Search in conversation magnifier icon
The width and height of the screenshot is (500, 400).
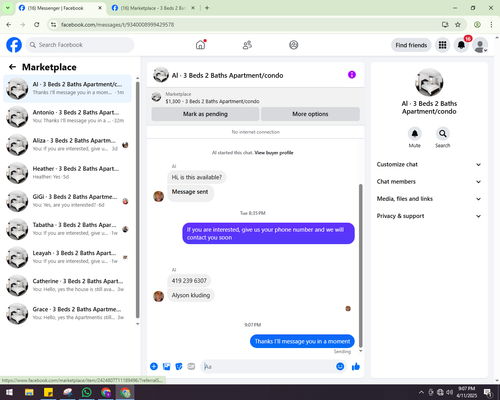(x=443, y=134)
